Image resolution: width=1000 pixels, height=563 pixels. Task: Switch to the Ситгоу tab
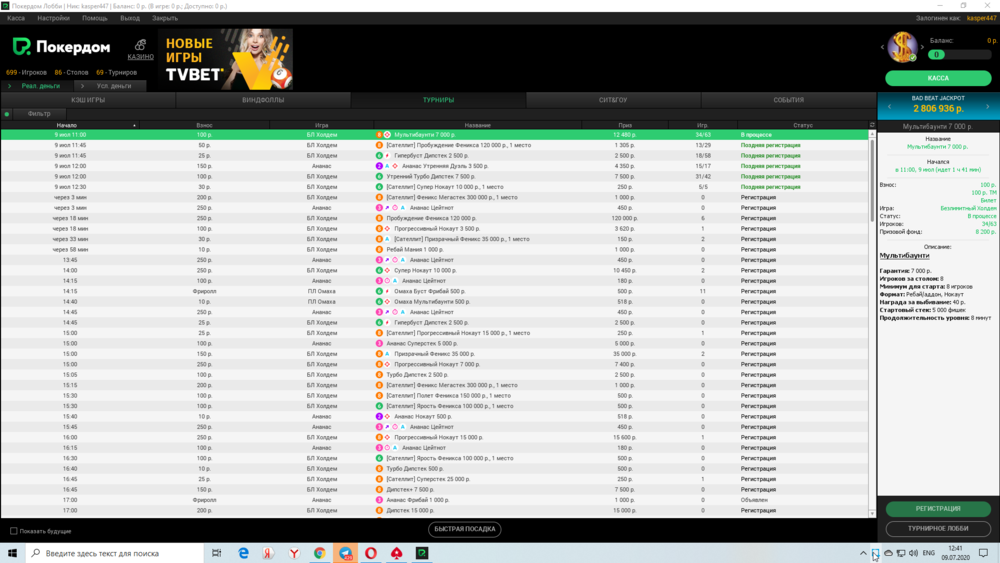click(613, 99)
